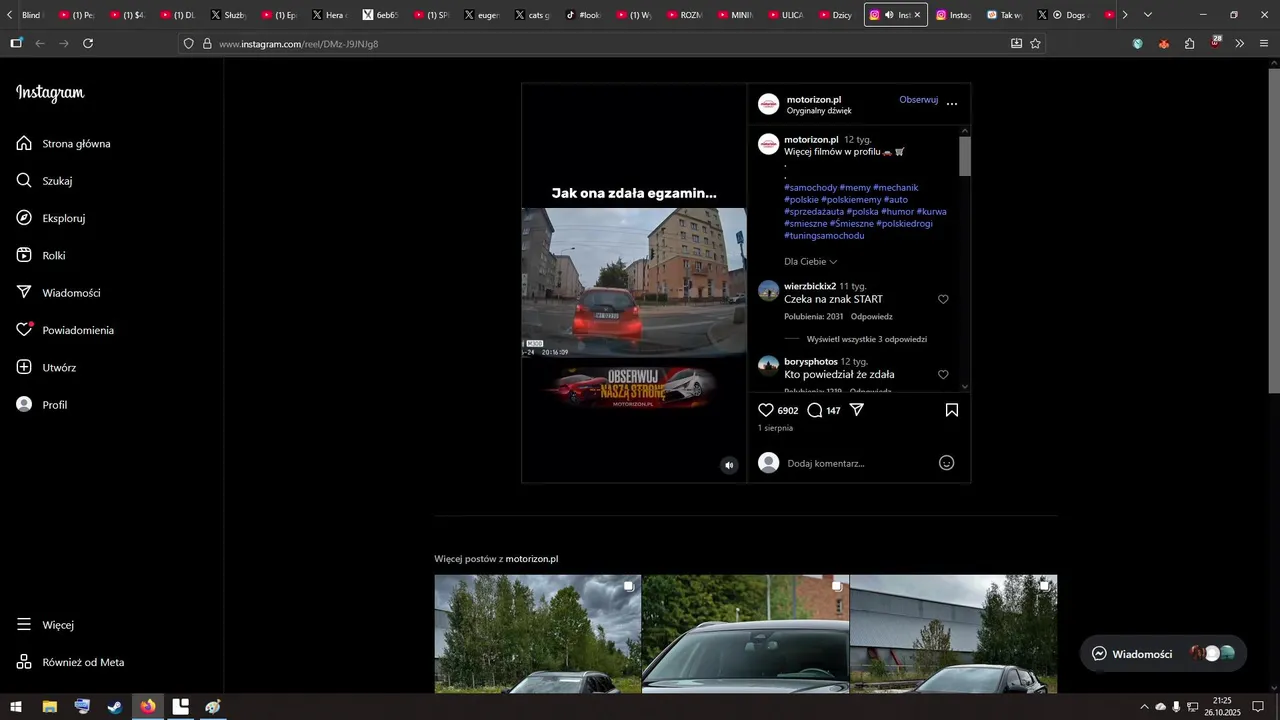
Task: Reply to wierzbickix2's comment via Odpowiedz
Action: pyautogui.click(x=872, y=317)
